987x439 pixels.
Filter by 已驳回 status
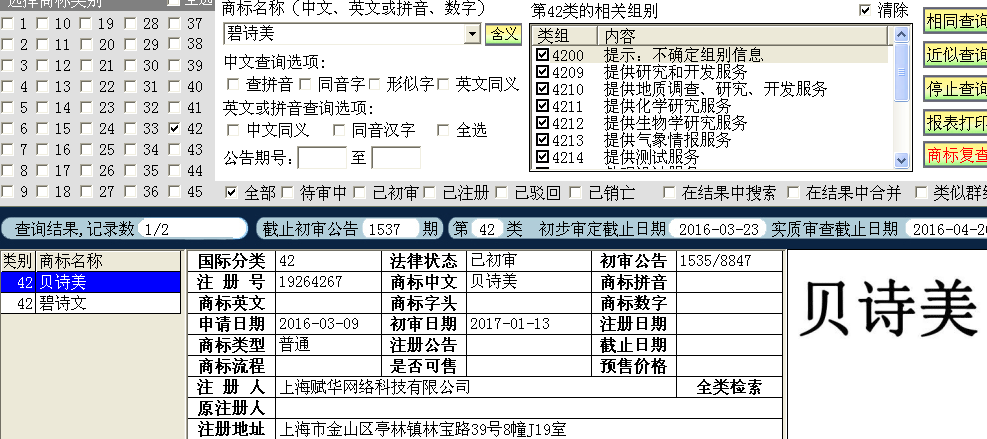pyautogui.click(x=502, y=192)
